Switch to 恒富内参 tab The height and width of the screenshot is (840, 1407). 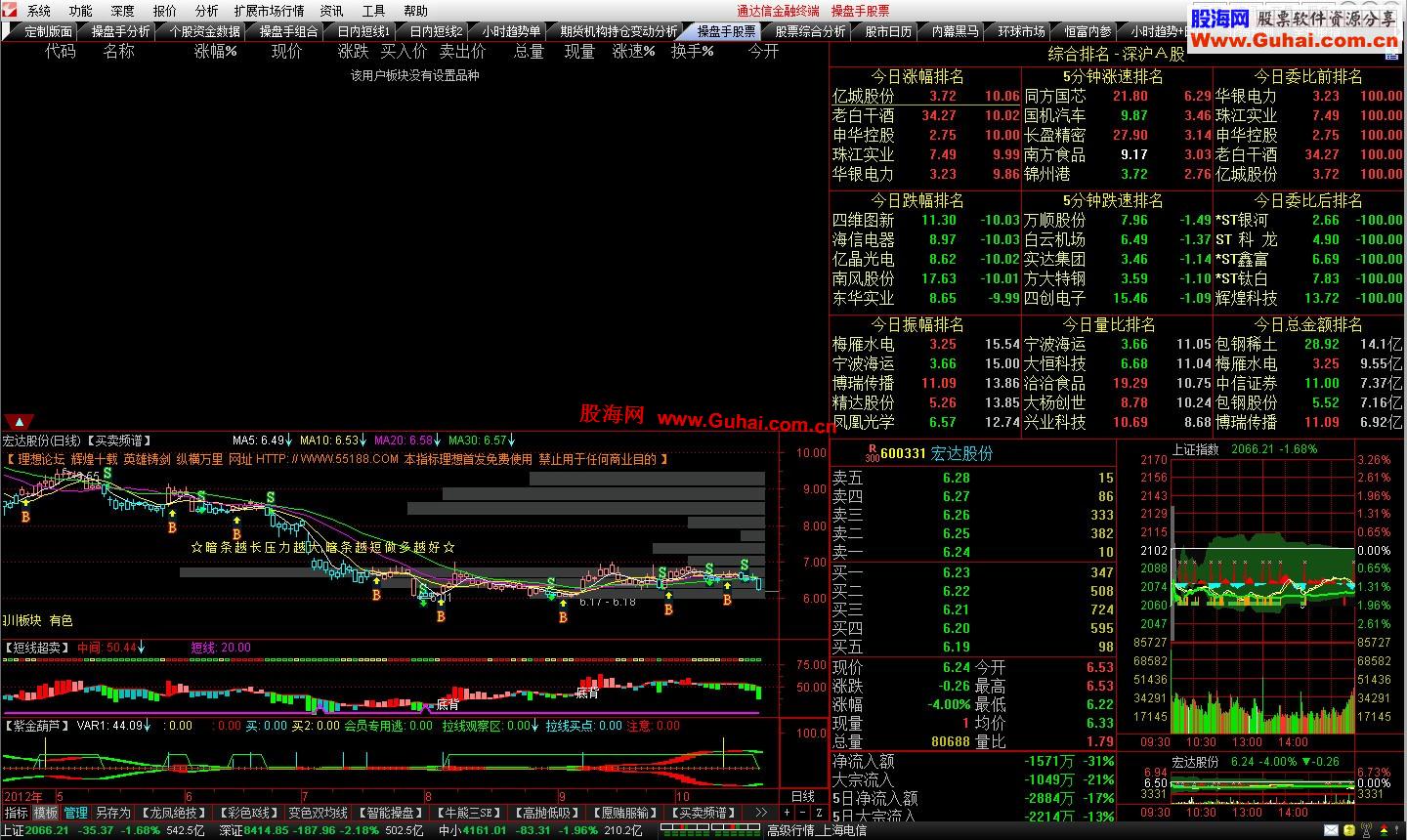(1087, 31)
